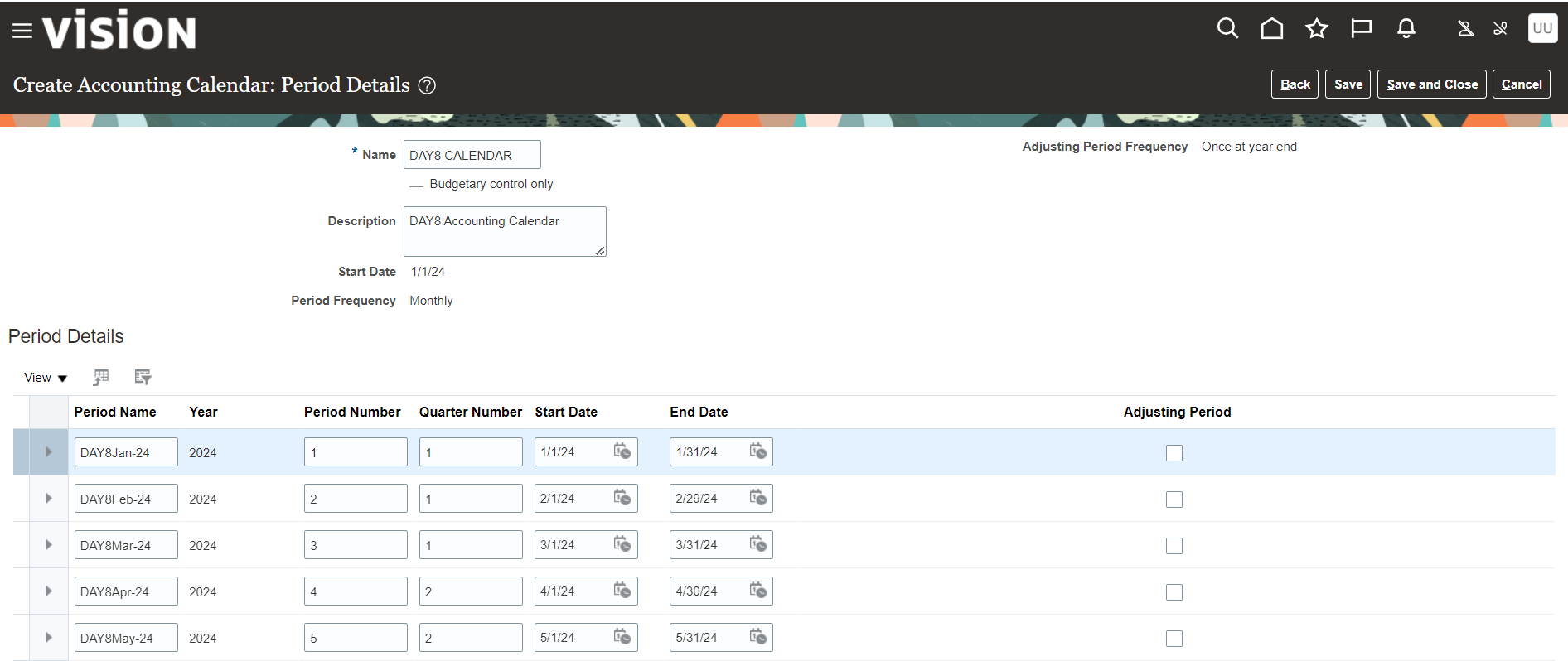This screenshot has width=1568, height=661.
Task: Click the calendar Name input field
Action: [x=472, y=155]
